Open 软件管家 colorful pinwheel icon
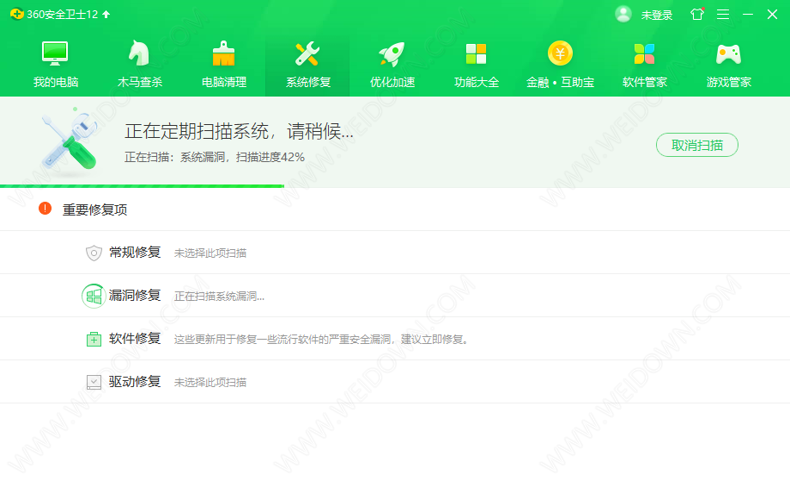Viewport: 790px width, 500px height. point(644,53)
